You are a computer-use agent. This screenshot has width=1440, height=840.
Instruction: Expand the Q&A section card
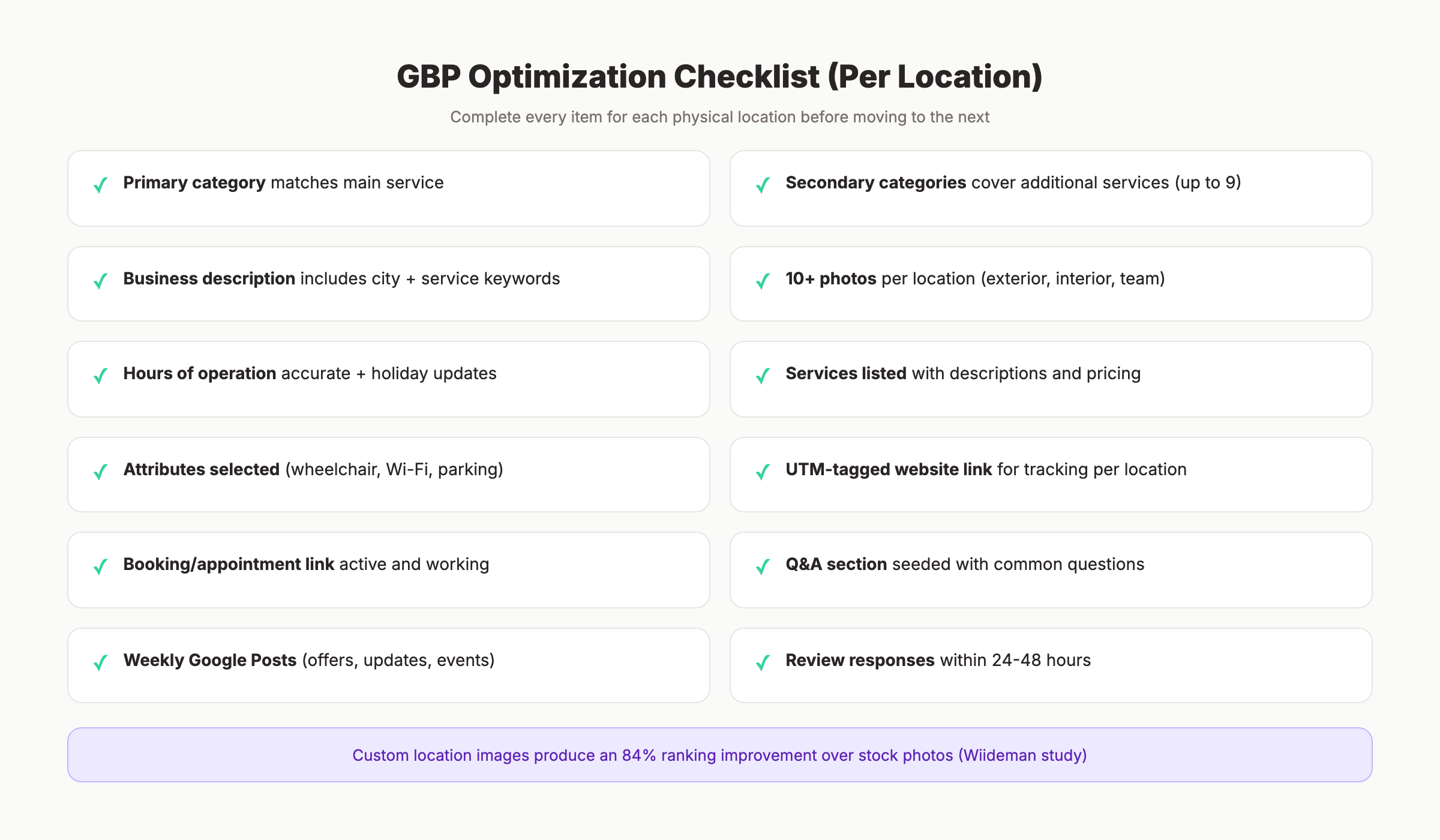click(x=1051, y=569)
